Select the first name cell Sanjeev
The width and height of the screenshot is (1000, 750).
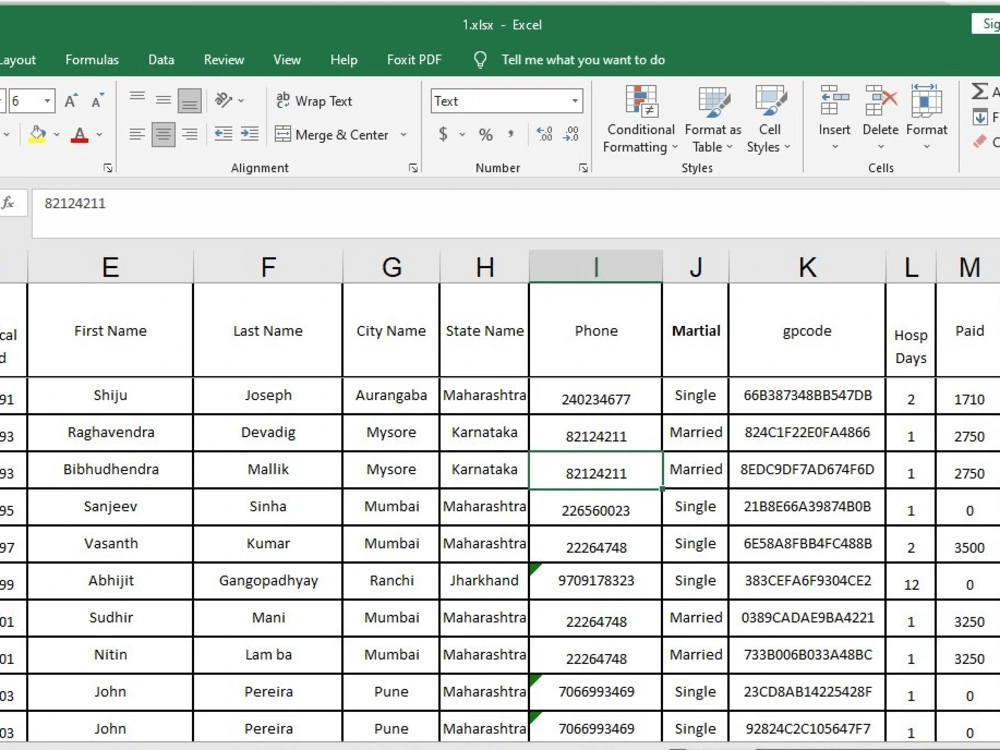click(x=110, y=506)
